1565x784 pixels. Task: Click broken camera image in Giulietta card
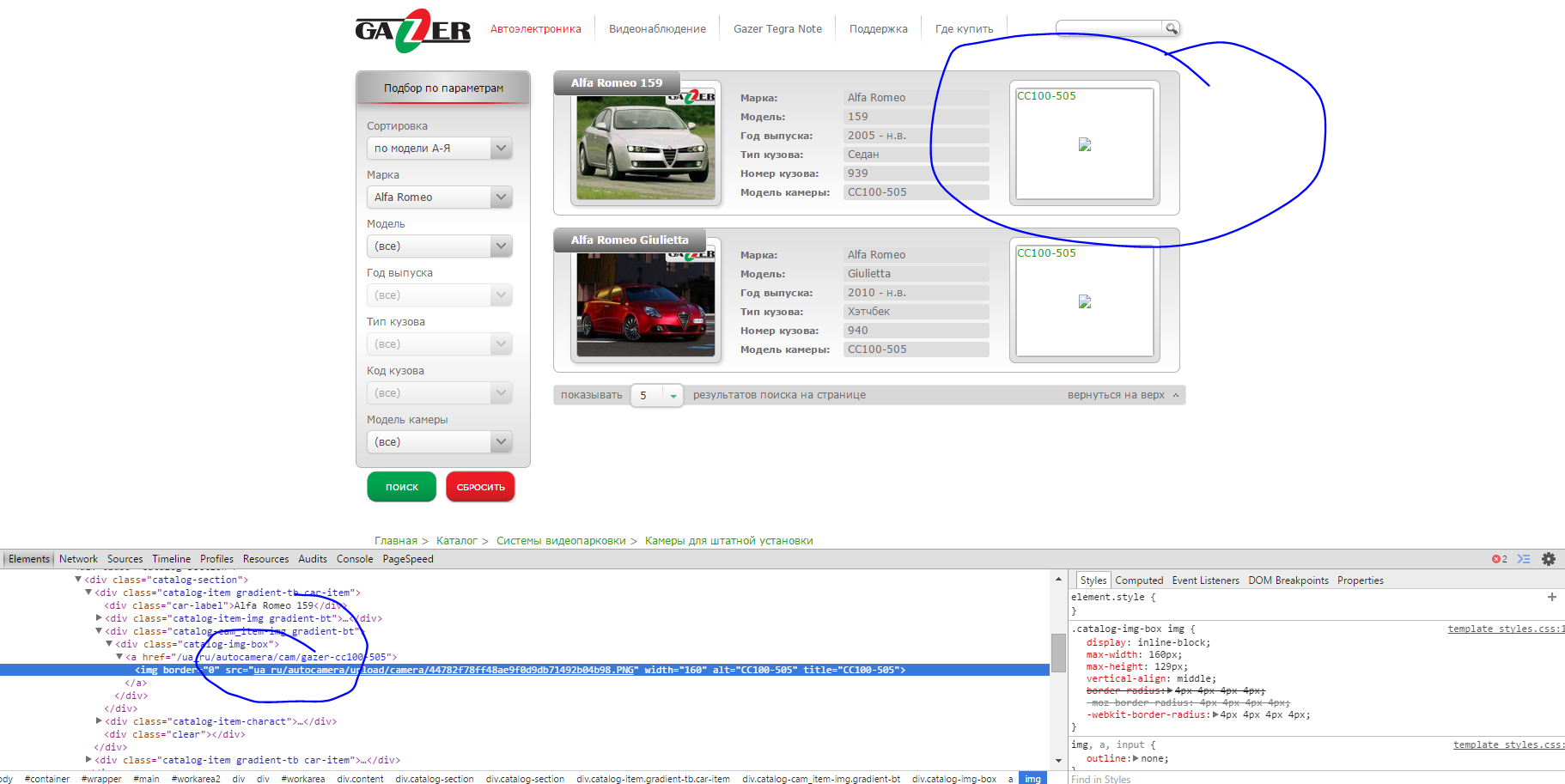1085,301
